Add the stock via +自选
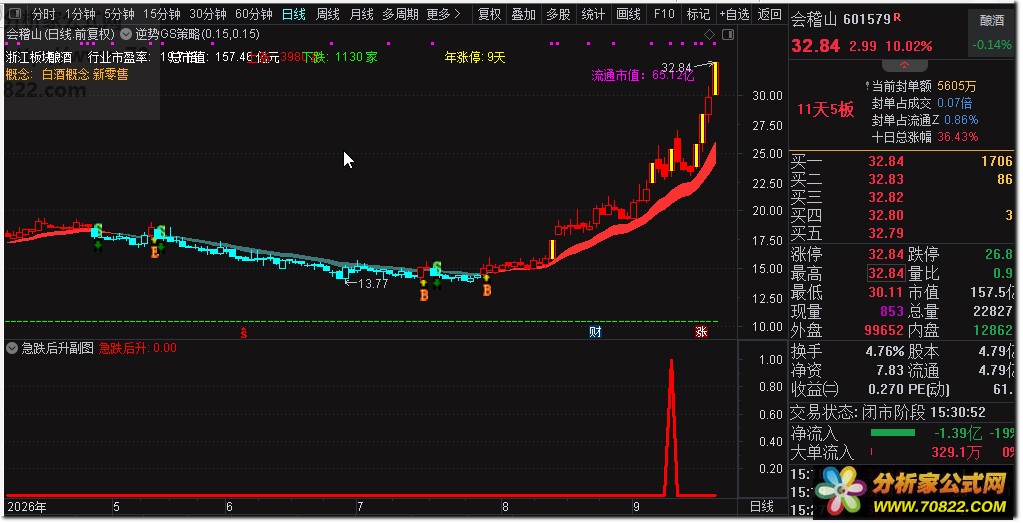This screenshot has width=1023, height=523. 734,14
